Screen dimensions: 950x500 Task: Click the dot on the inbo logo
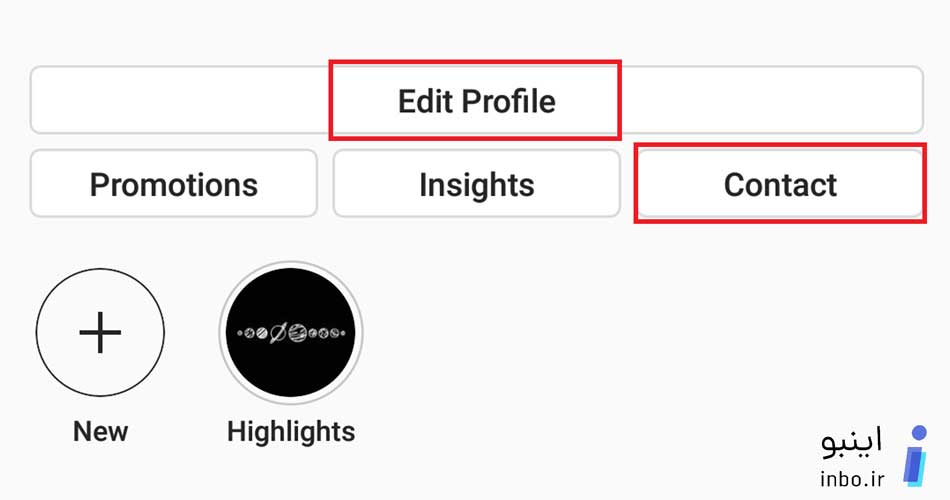click(920, 433)
